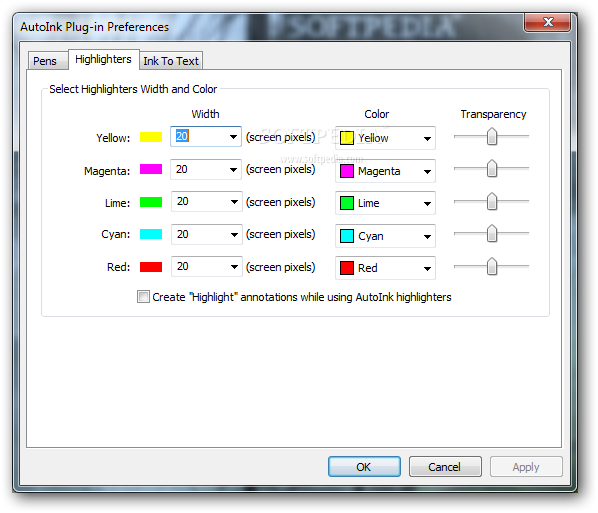Click the Cancel button
Screen dimensions: 598x513
pyautogui.click(x=445, y=466)
